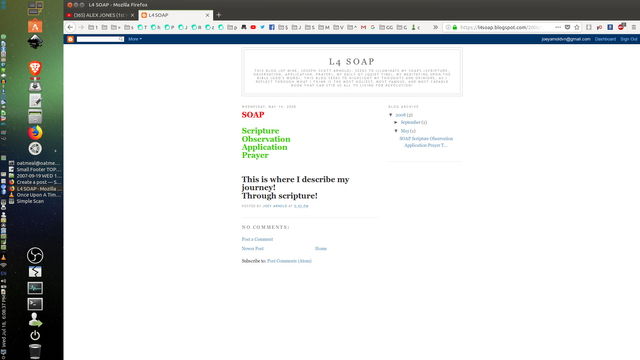Click the Firefox icon in the dock
This screenshot has height=360, width=640.
point(35,133)
